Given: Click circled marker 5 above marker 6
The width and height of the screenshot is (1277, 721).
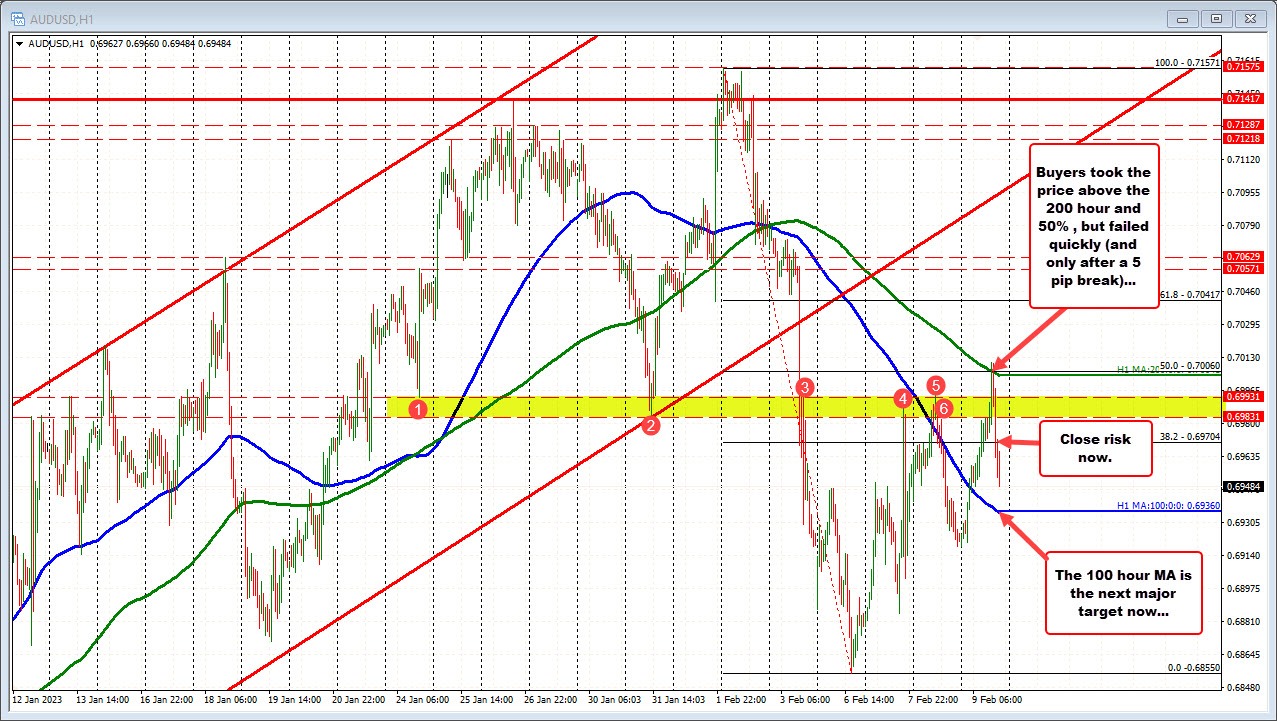Looking at the screenshot, I should click(936, 386).
